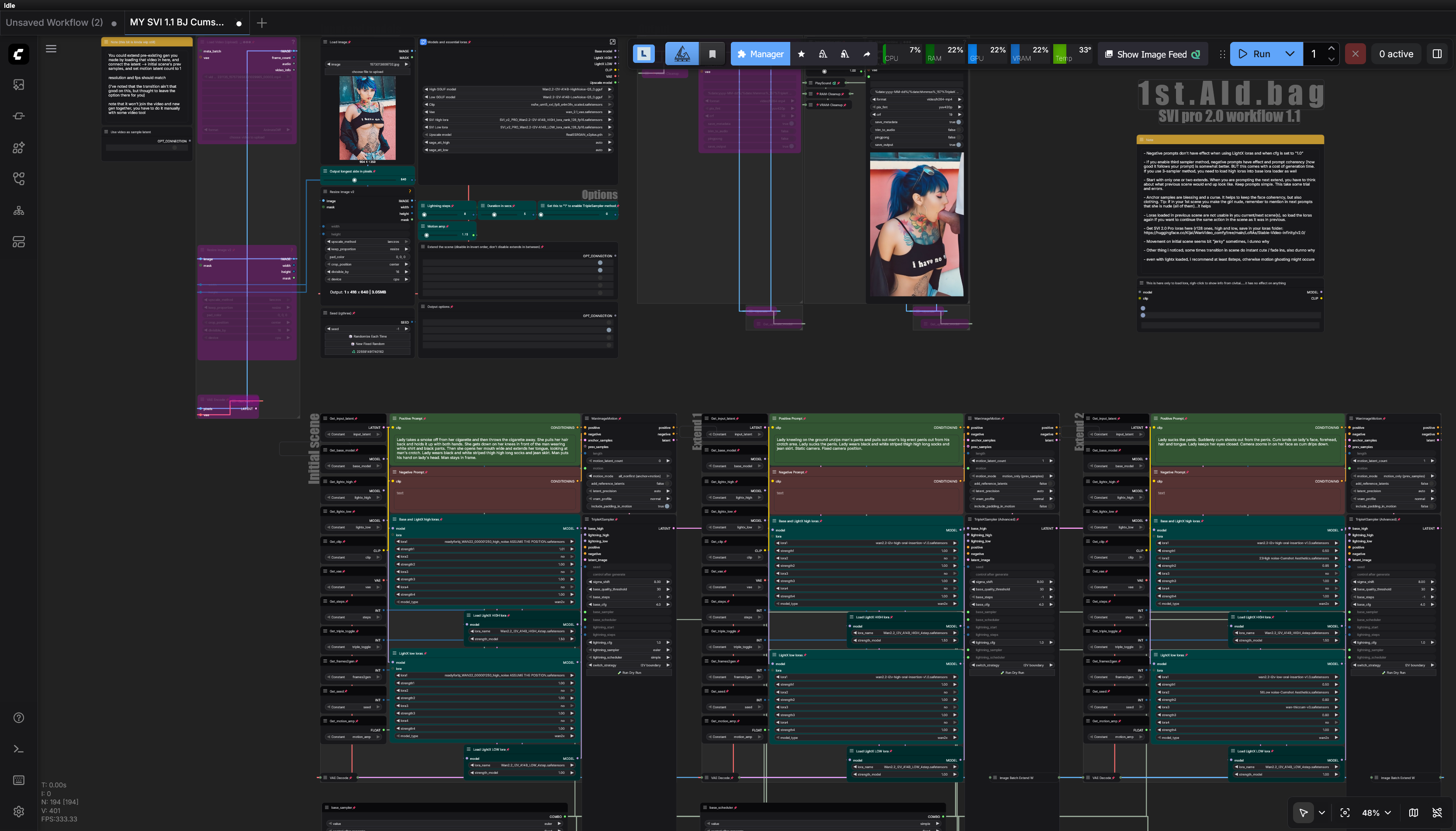
Task: Toggle include_padding_in_motion in initial scene WanImageMotion
Action: (x=666, y=506)
